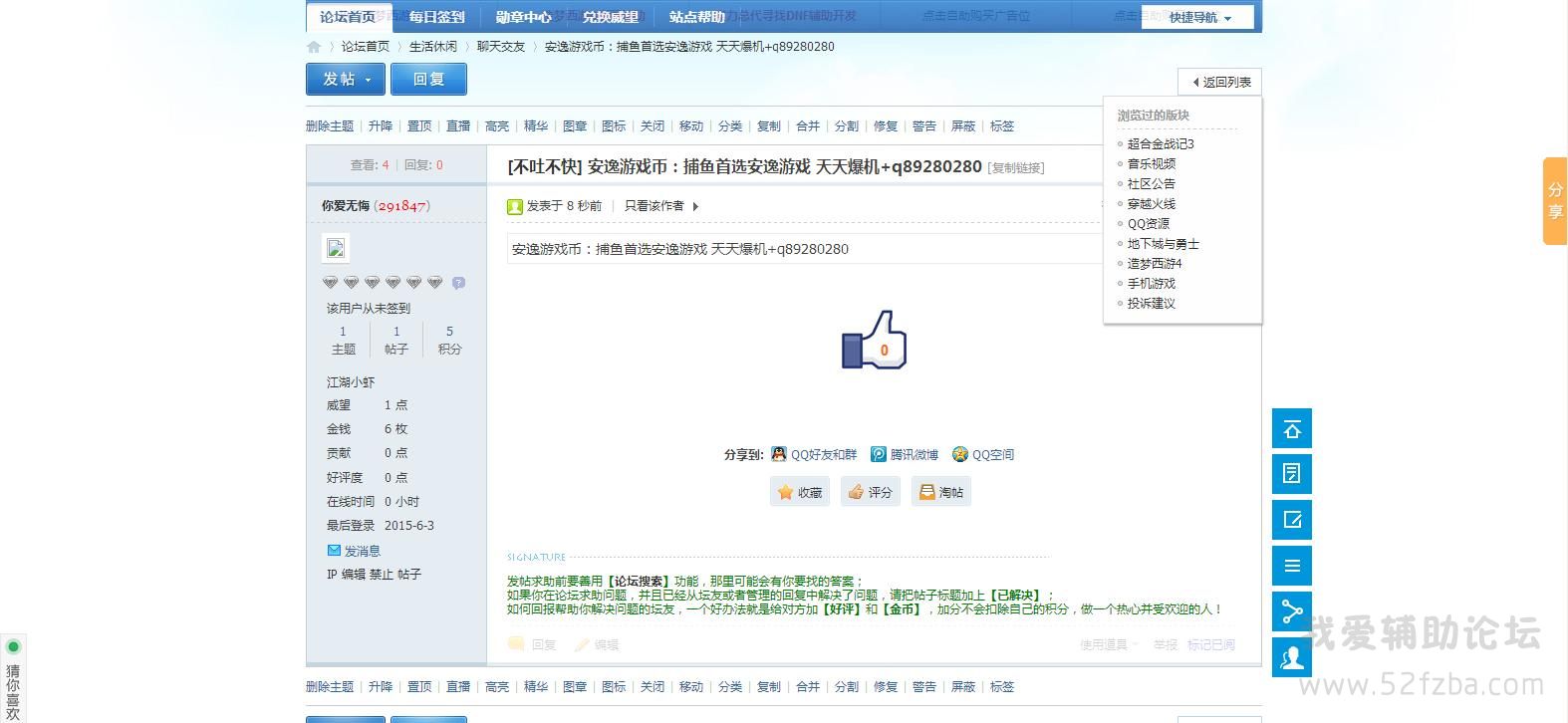Open 超合金战记3 in visited boards
This screenshot has height=723, width=1568.
1161,144
